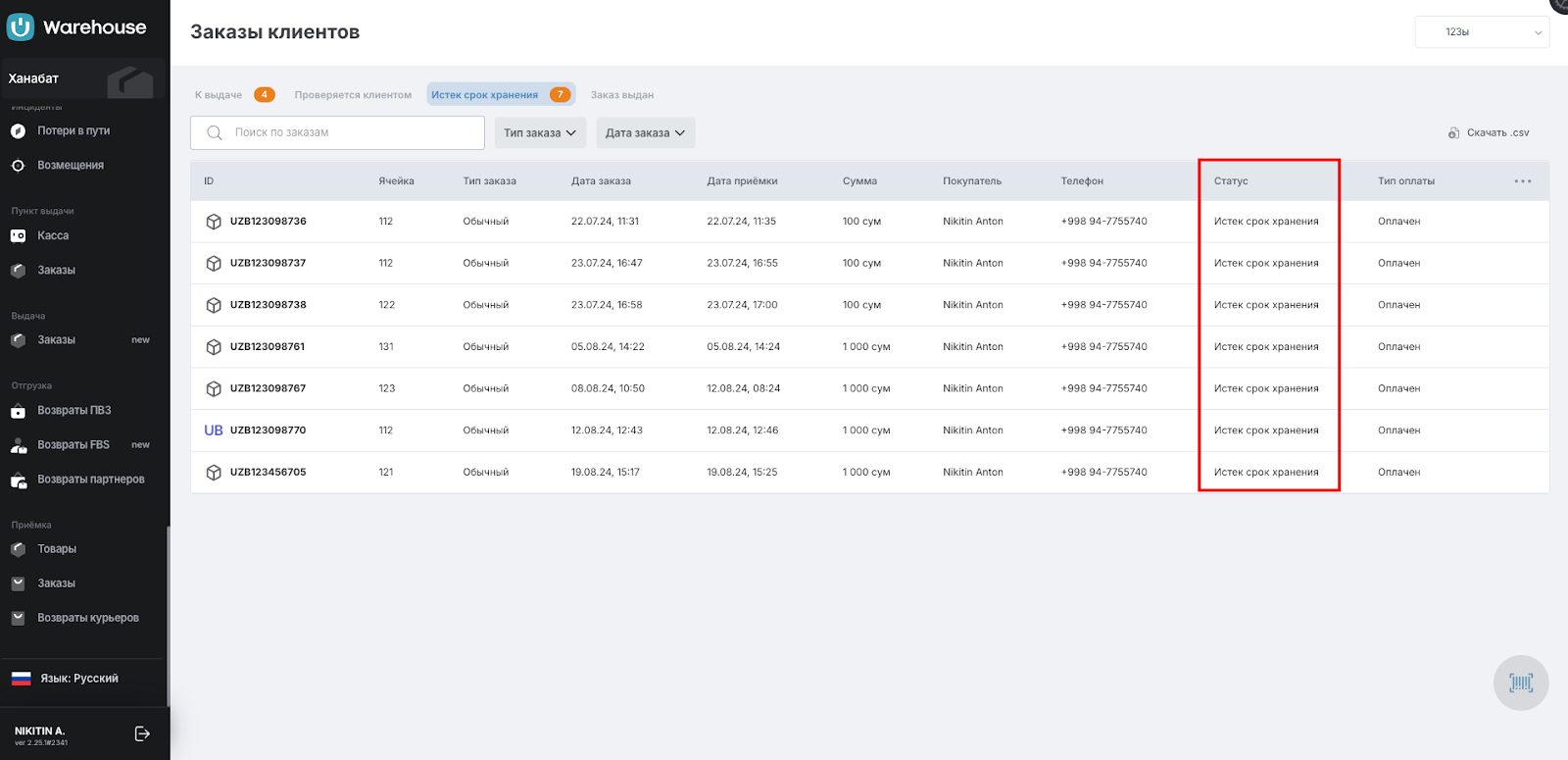Go to Возвраты курьеров in sidebar
1568x760 pixels.
(x=88, y=618)
